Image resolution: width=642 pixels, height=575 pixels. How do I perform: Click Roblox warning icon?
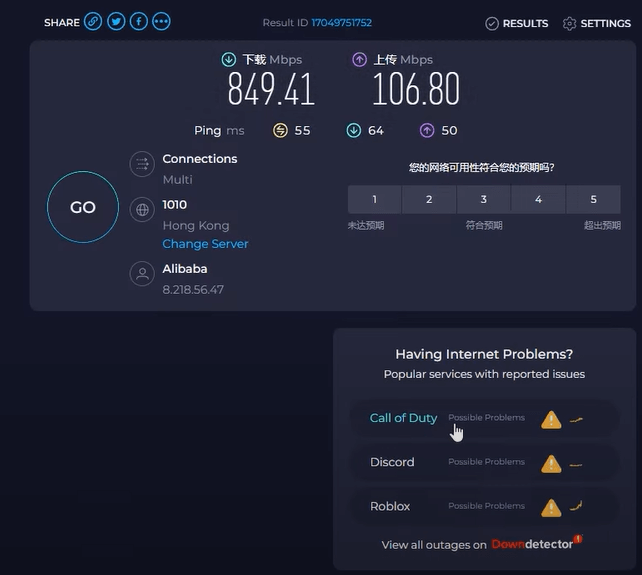click(x=551, y=508)
